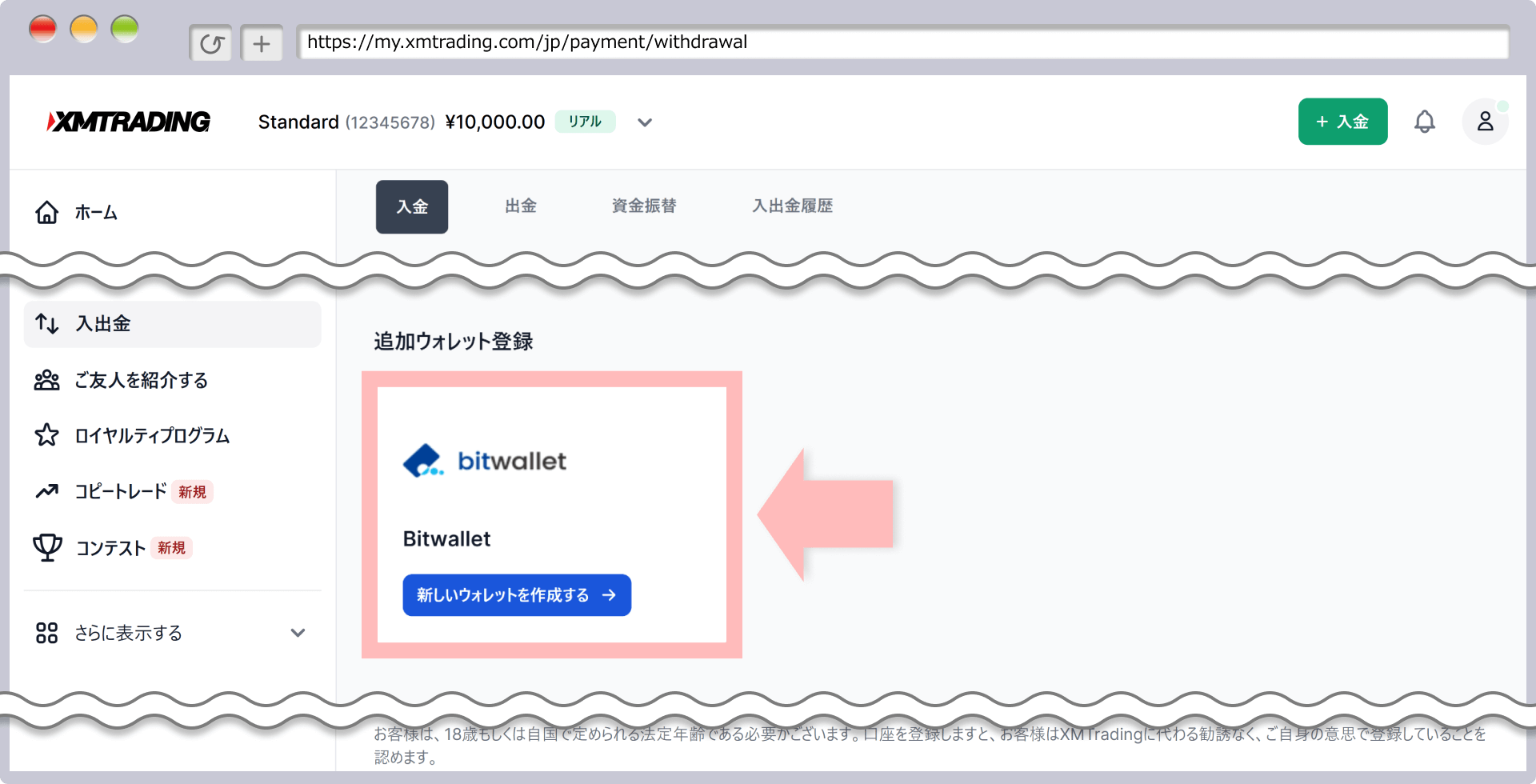Image resolution: width=1536 pixels, height=784 pixels.
Task: Select the active 入金 tab
Action: point(412,206)
